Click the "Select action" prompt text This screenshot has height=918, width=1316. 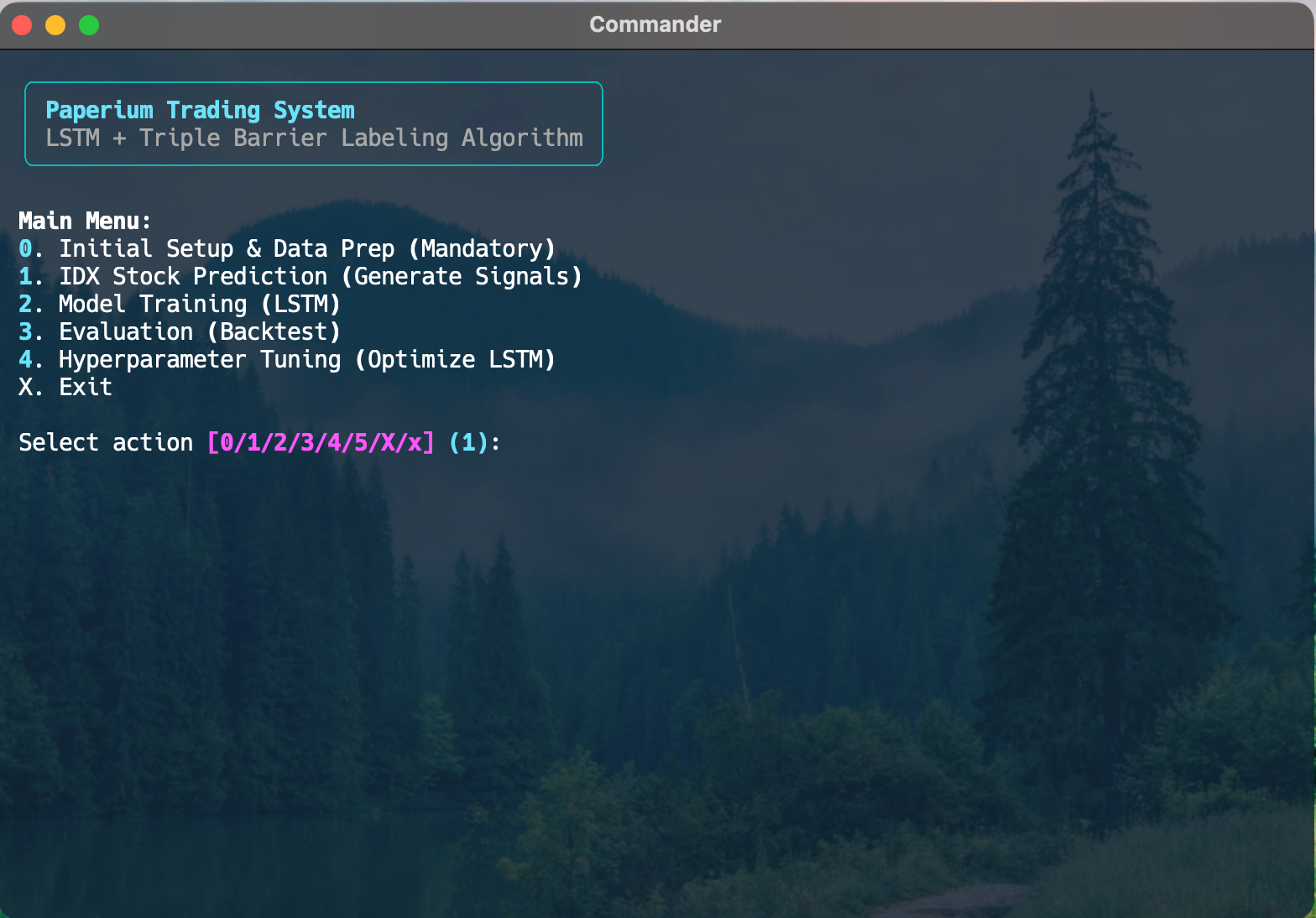(106, 442)
